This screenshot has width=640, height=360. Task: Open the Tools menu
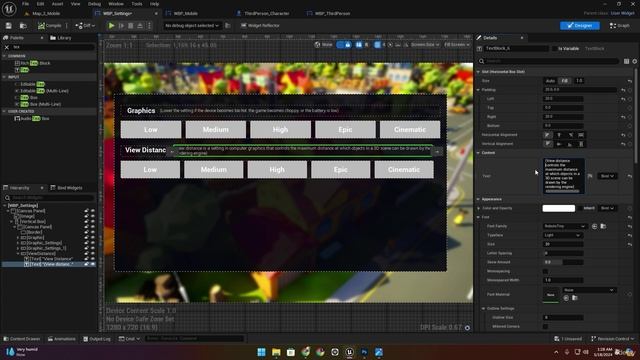(x=137, y=4)
